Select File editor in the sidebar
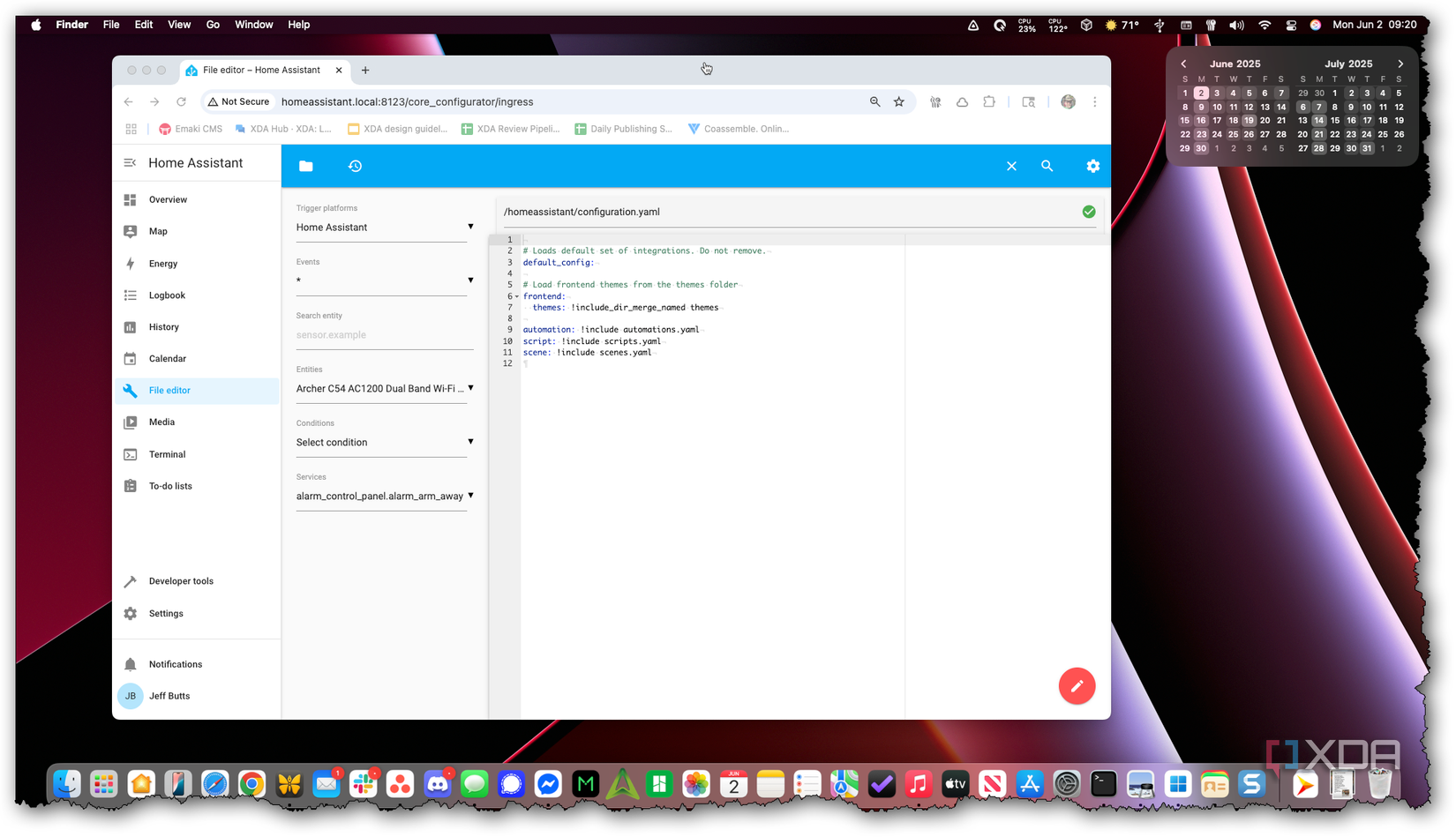 pyautogui.click(x=197, y=391)
